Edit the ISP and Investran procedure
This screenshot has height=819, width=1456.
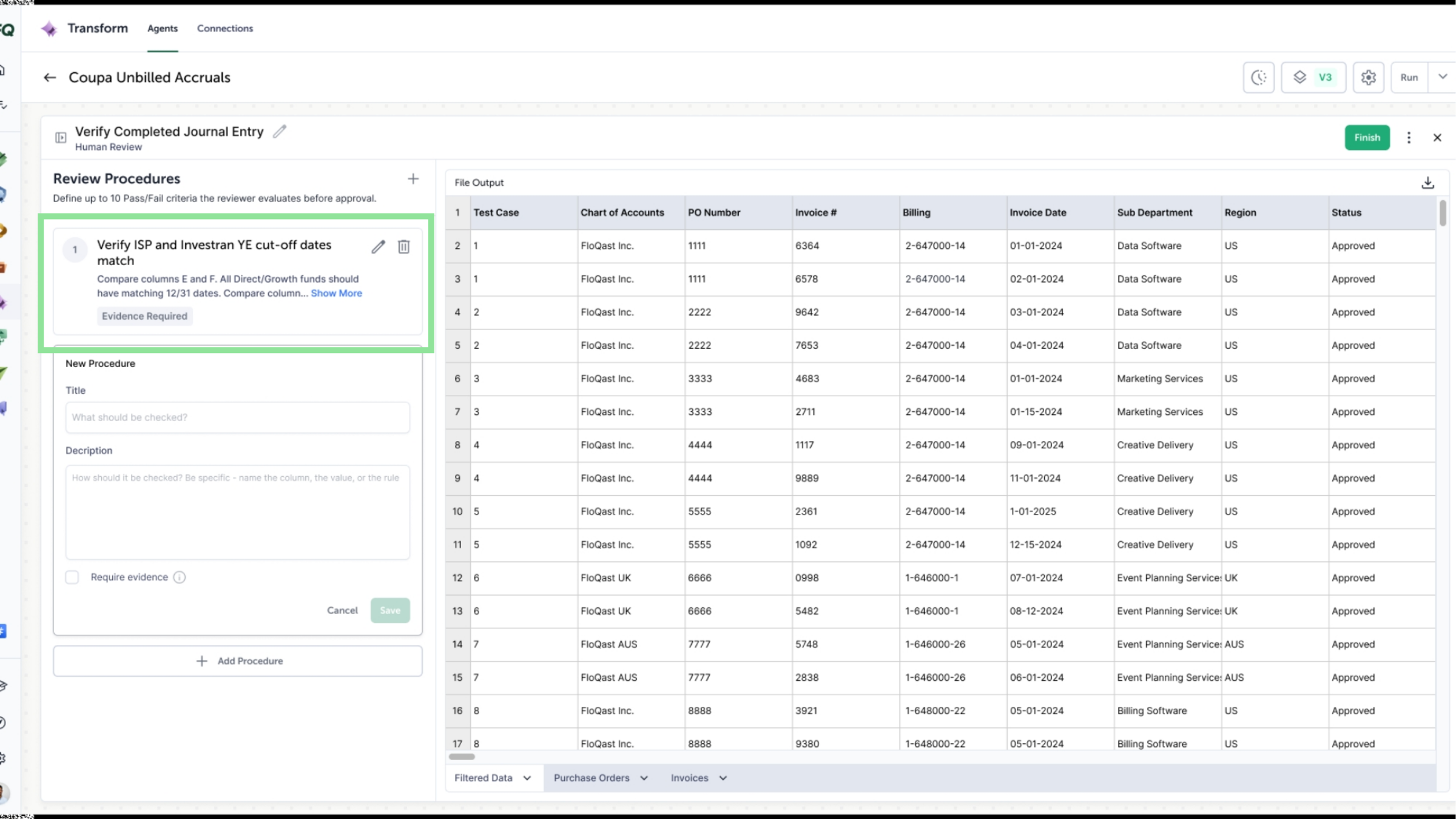tap(379, 246)
